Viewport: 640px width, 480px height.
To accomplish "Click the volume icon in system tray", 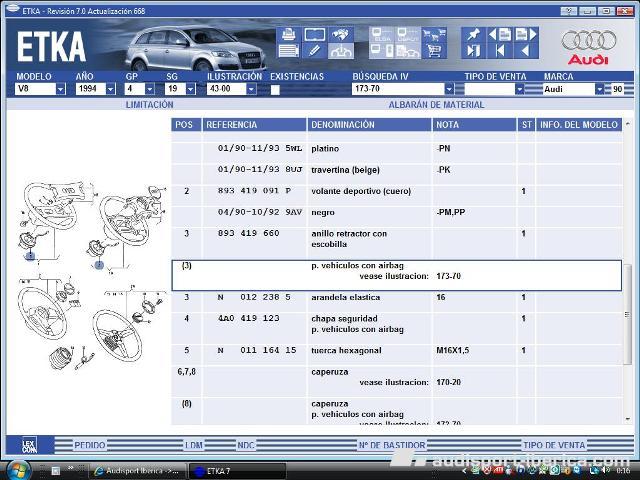I will pyautogui.click(x=604, y=471).
